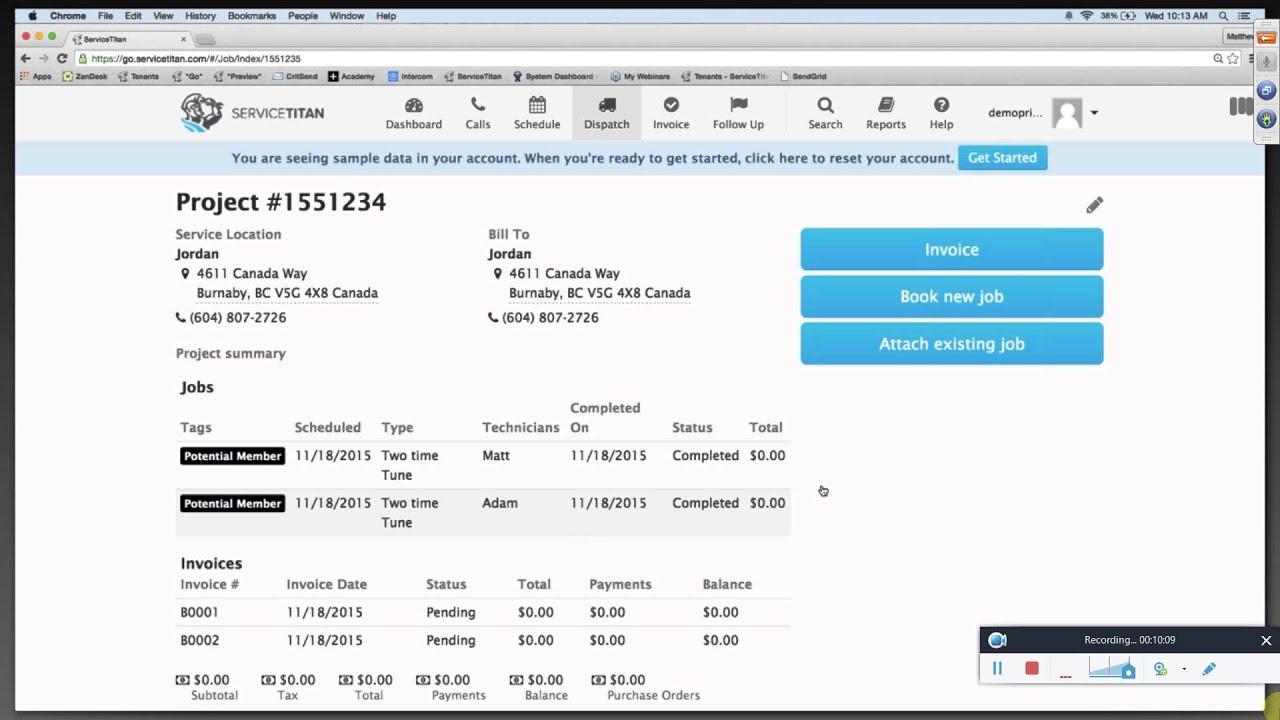Open the ZenDesk bookmark
1280x720 pixels.
point(85,76)
